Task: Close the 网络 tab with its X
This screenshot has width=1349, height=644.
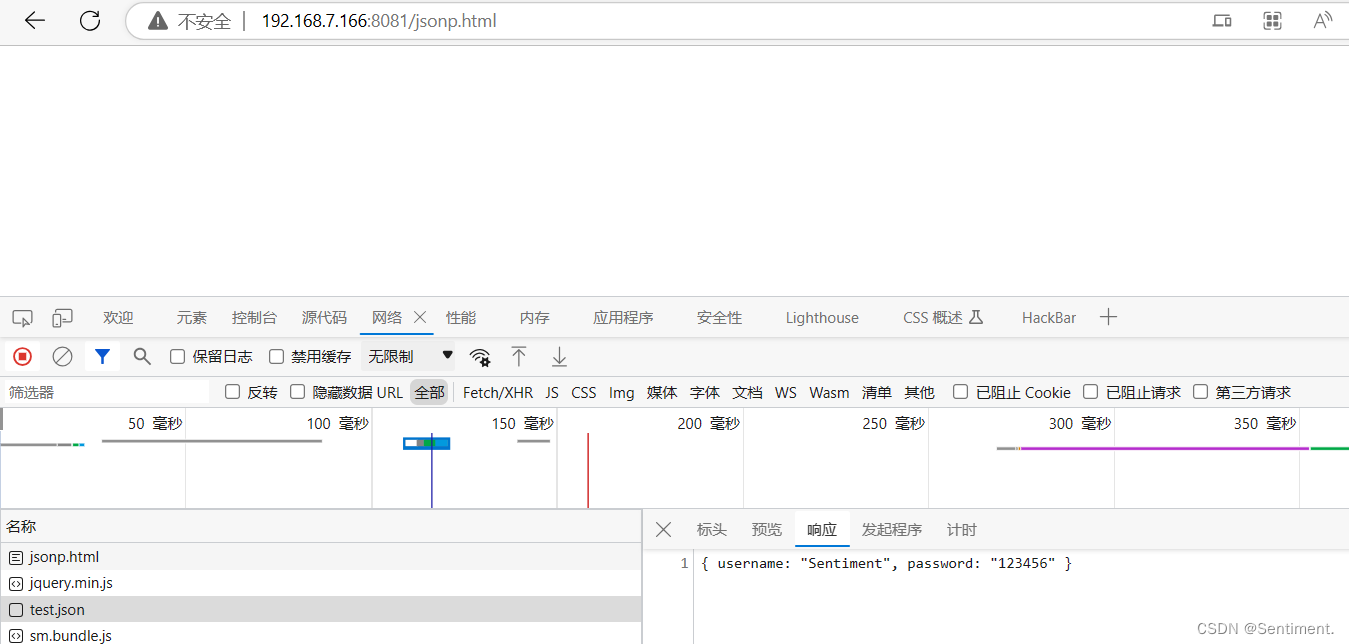Action: pyautogui.click(x=420, y=317)
